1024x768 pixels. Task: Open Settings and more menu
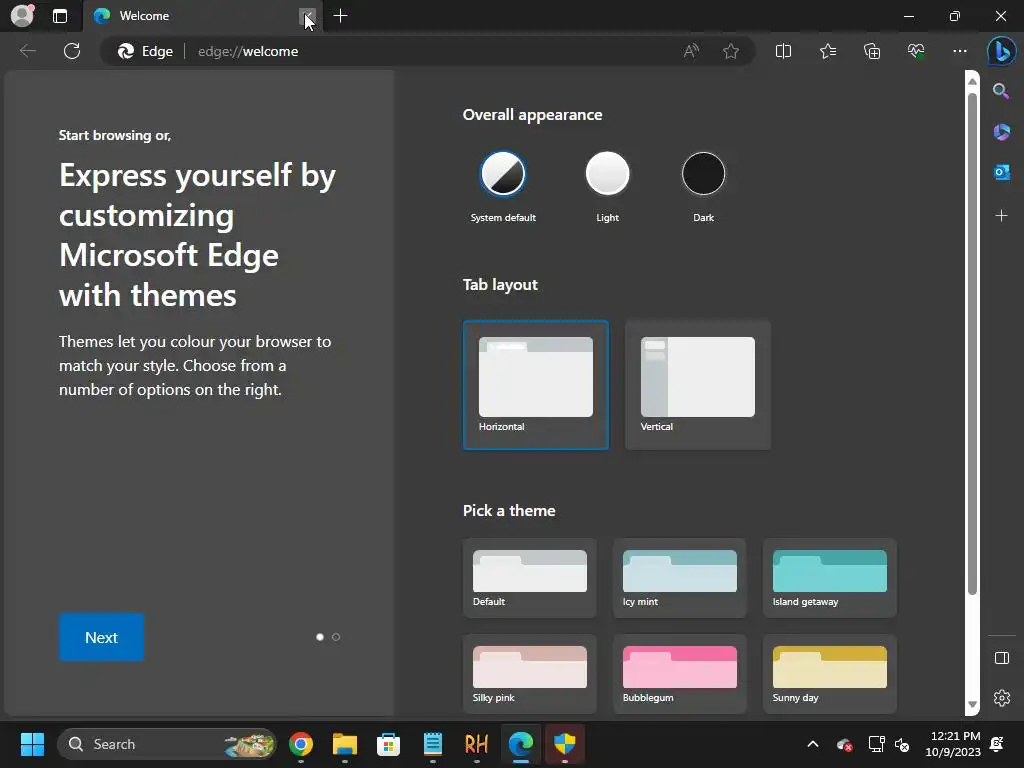tap(959, 51)
